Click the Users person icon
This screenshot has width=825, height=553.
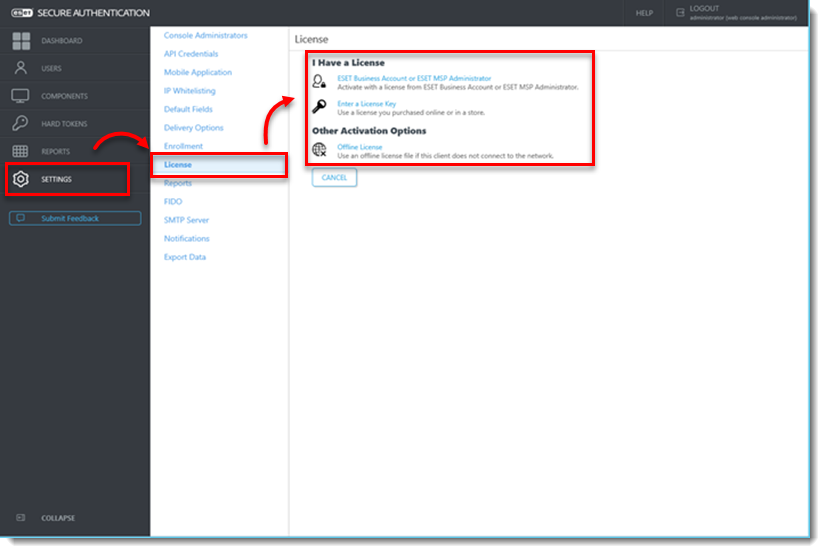point(21,68)
